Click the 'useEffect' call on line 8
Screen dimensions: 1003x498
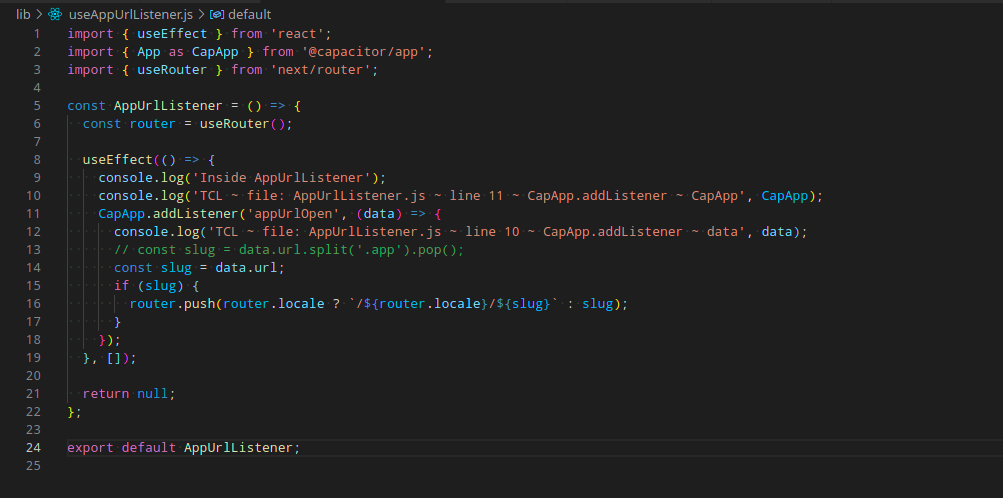[118, 159]
